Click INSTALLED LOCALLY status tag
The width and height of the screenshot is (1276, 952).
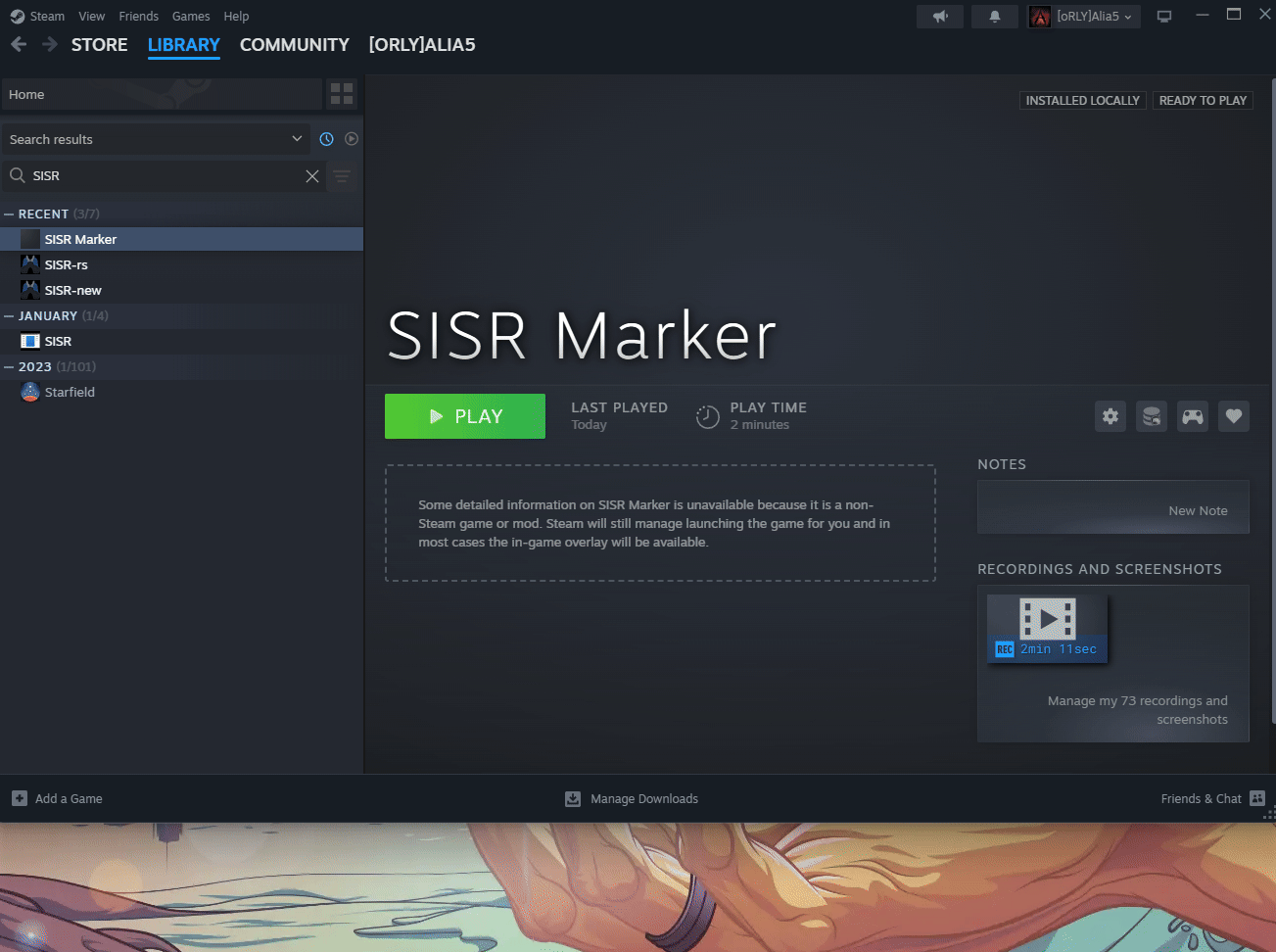click(1082, 100)
